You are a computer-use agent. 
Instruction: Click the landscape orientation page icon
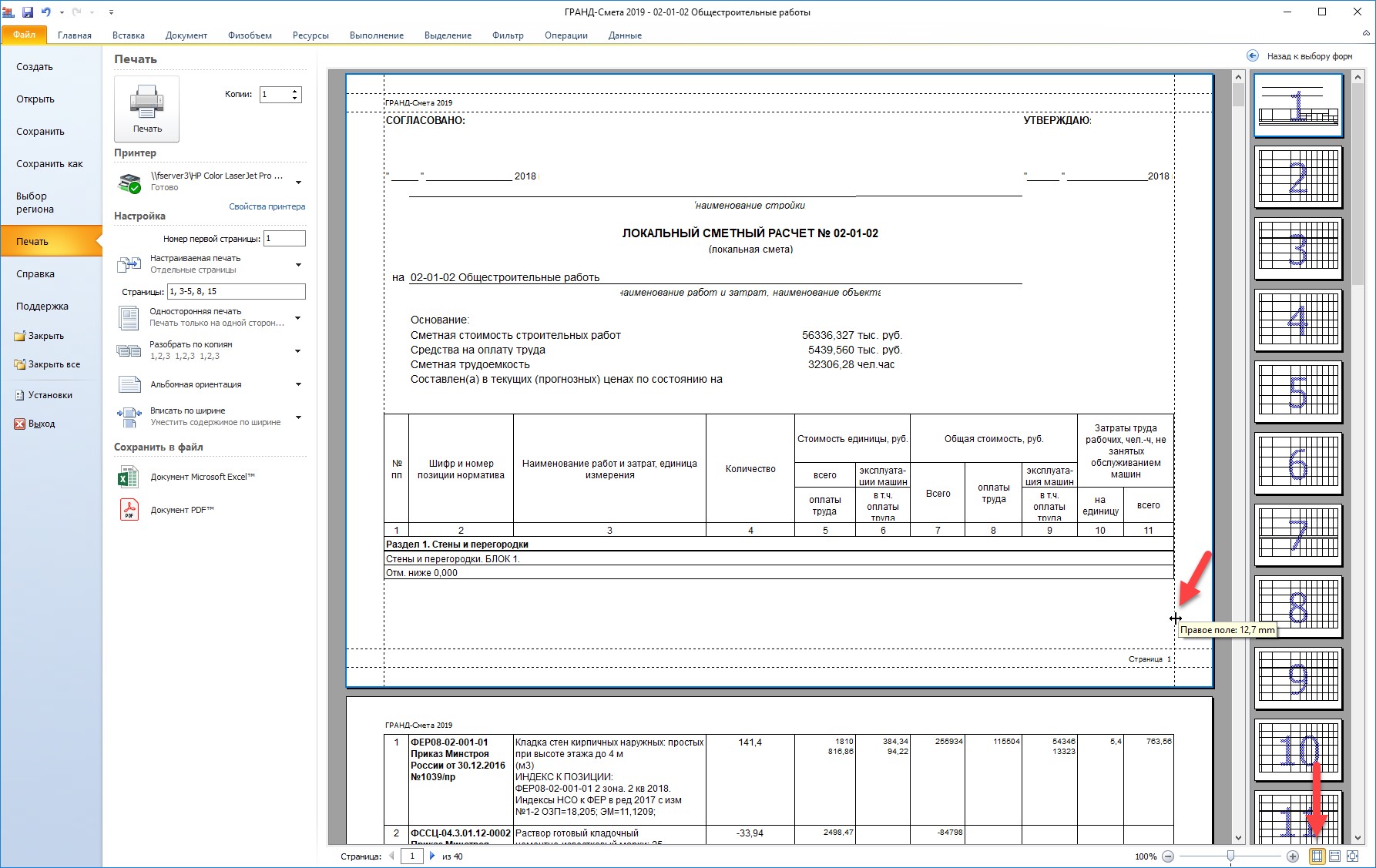129,384
